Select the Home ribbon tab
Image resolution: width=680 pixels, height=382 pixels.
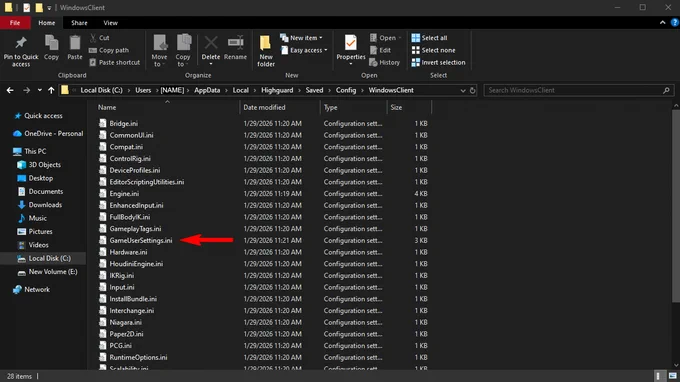[x=46, y=23]
